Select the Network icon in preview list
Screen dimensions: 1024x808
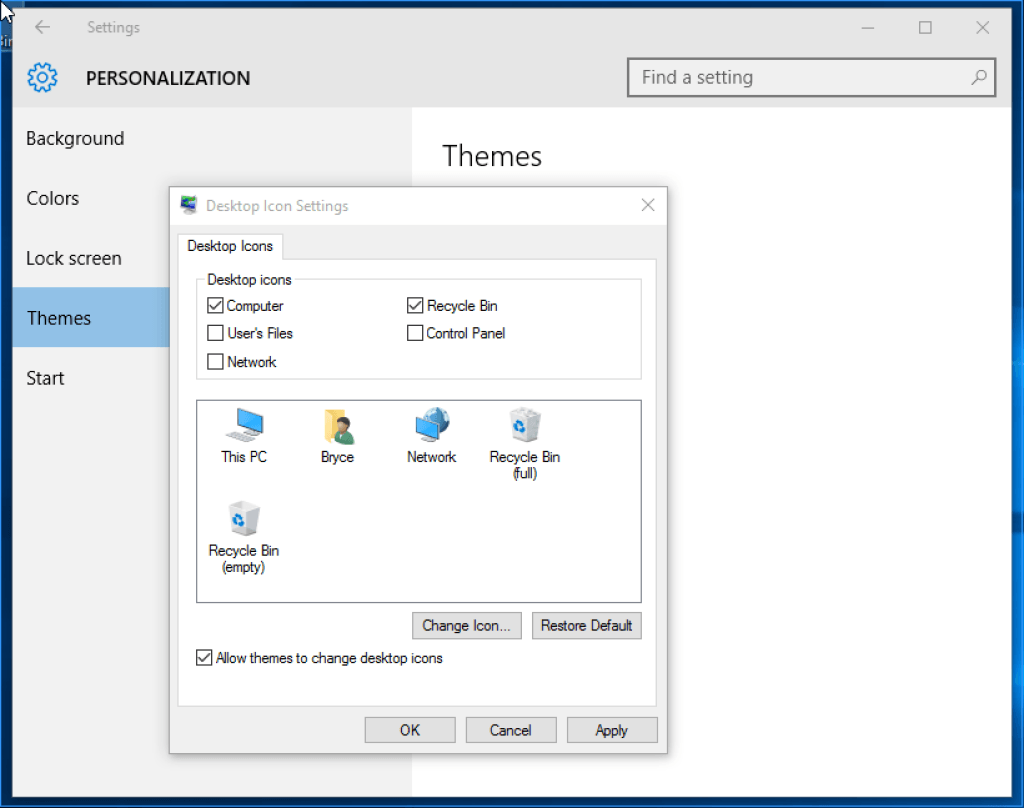pos(431,426)
